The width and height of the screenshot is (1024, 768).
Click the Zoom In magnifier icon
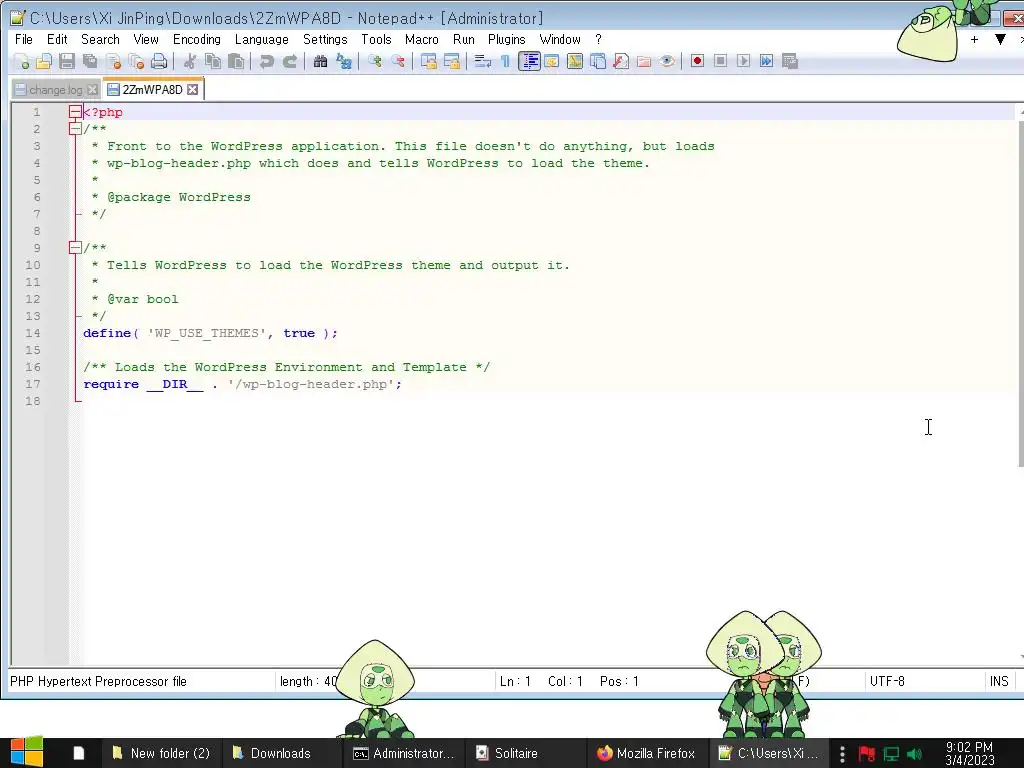375,61
